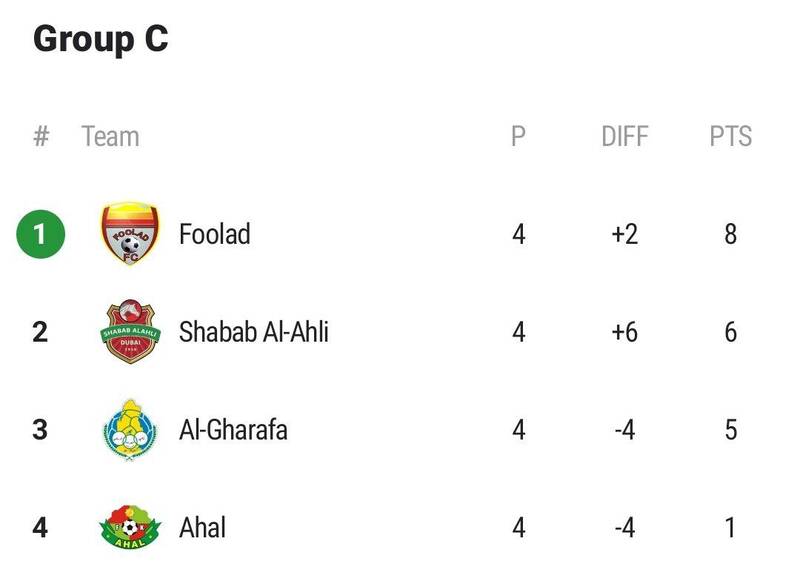The width and height of the screenshot is (800, 587).
Task: Click the green position 1 badge
Action: click(x=41, y=234)
